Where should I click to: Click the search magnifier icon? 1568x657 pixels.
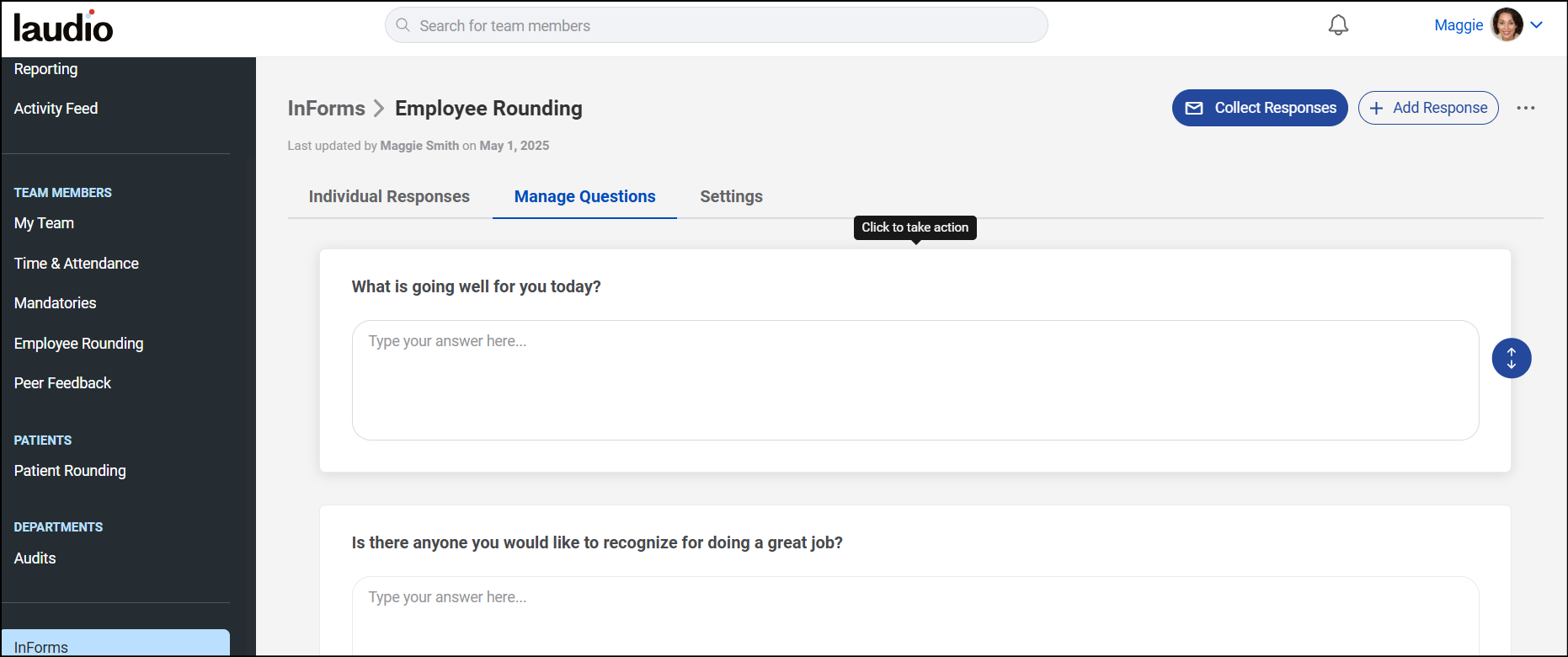(403, 25)
